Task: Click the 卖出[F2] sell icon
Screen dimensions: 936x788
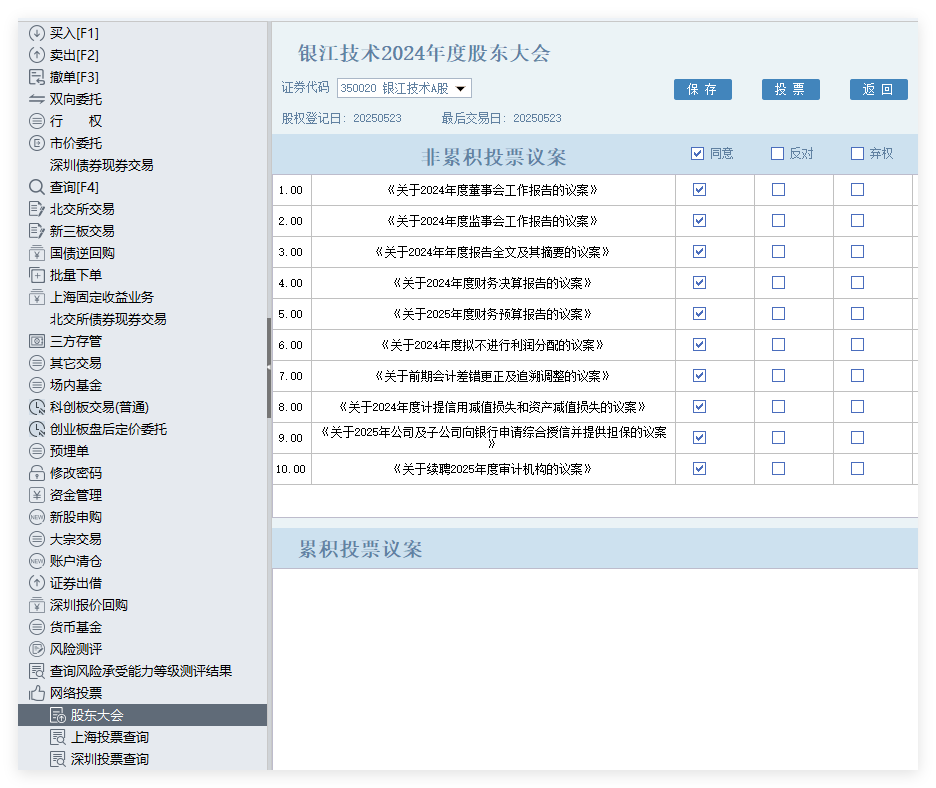Action: tap(37, 55)
